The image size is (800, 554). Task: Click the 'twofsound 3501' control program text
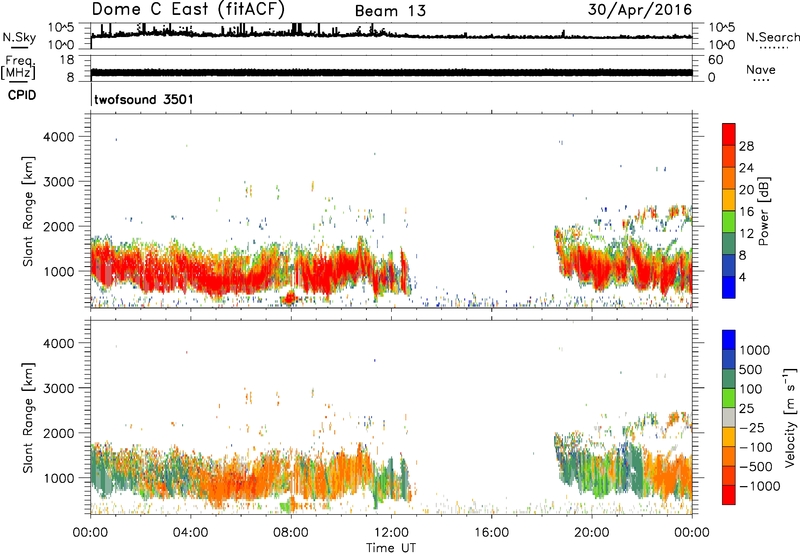click(144, 99)
